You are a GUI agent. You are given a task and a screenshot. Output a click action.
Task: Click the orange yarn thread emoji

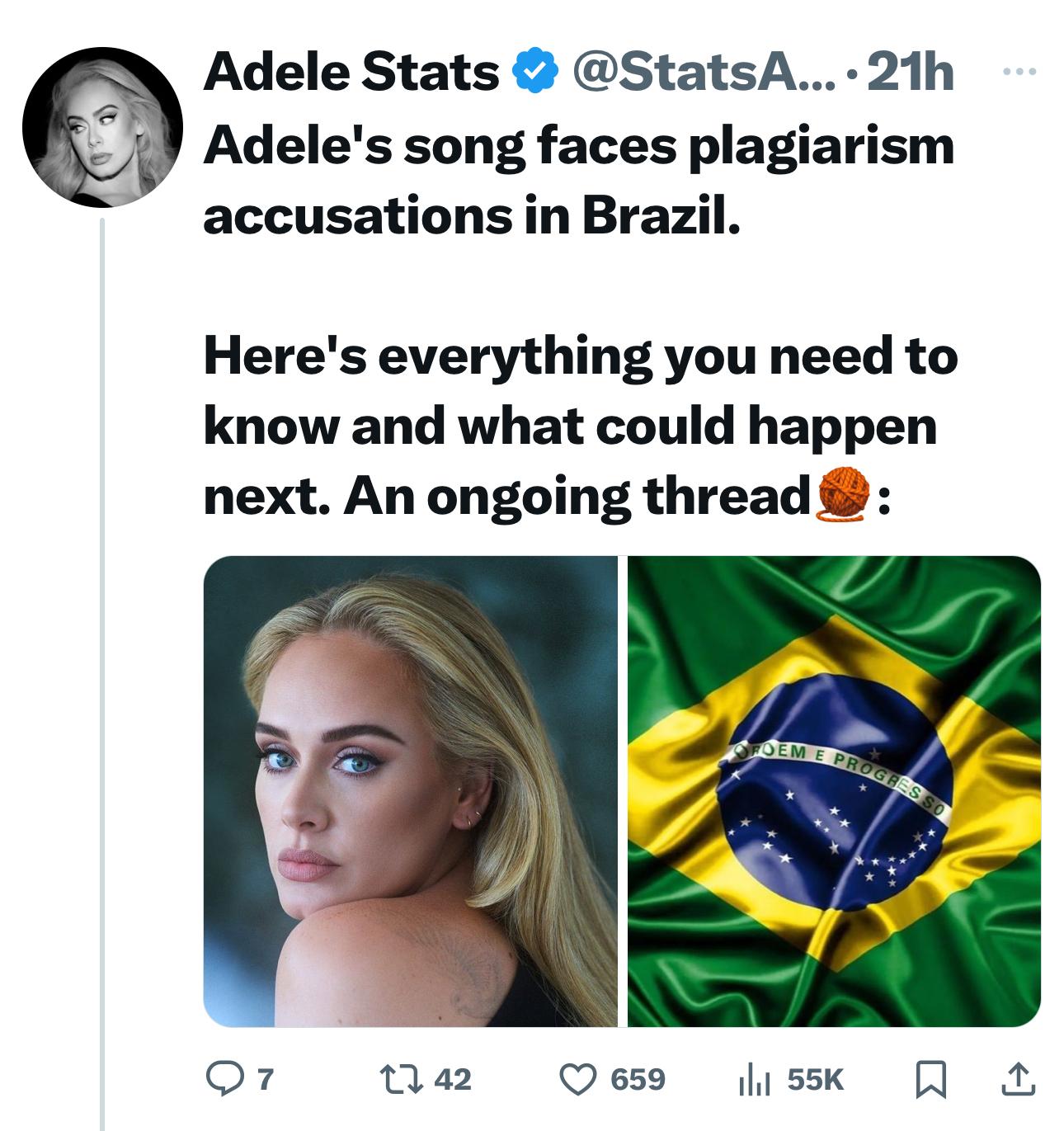(845, 494)
